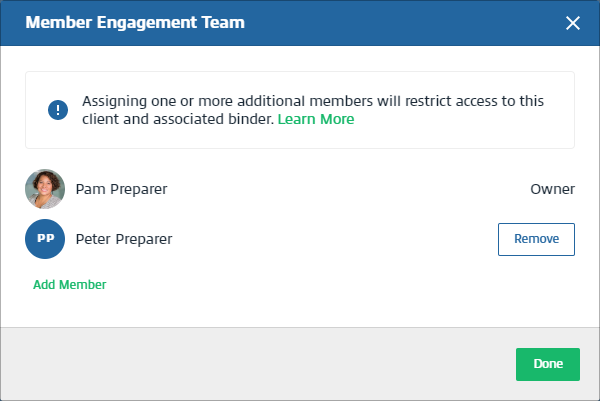This screenshot has height=401, width=600.
Task: Select the Pam Preparer name
Action: [122, 188]
